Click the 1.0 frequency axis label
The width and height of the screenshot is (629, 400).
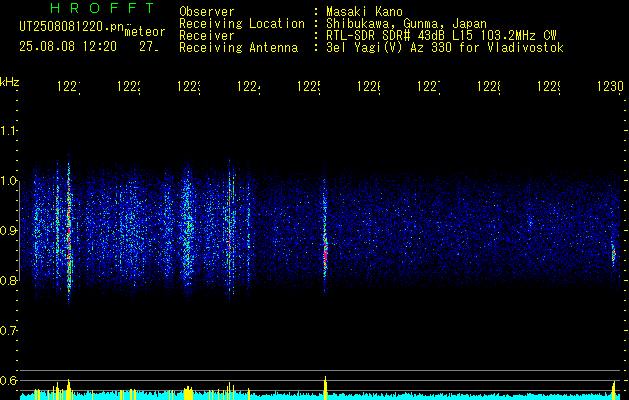(8, 181)
